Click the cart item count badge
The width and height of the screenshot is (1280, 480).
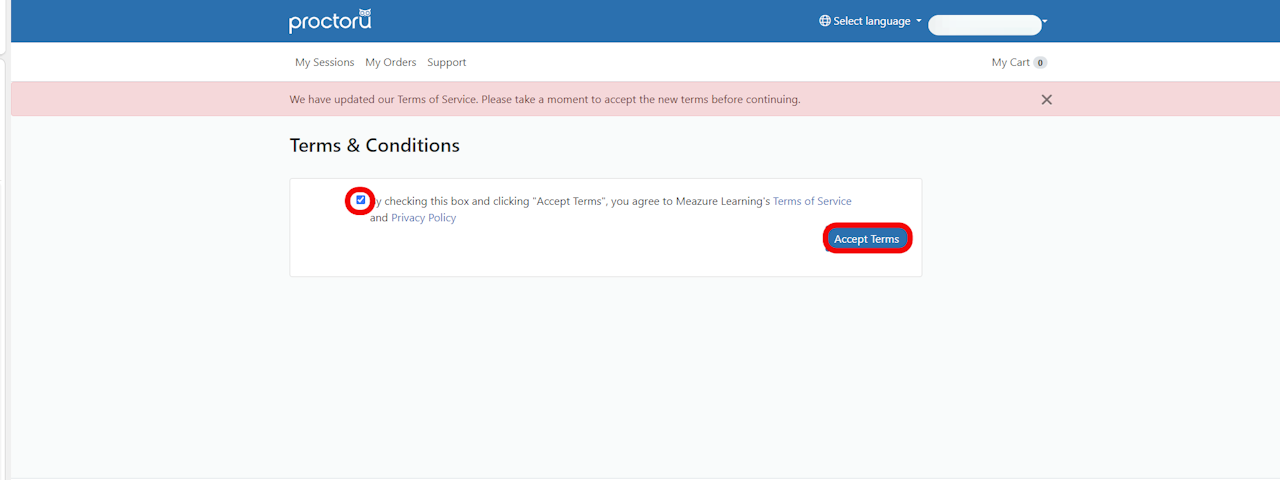pos(1040,63)
